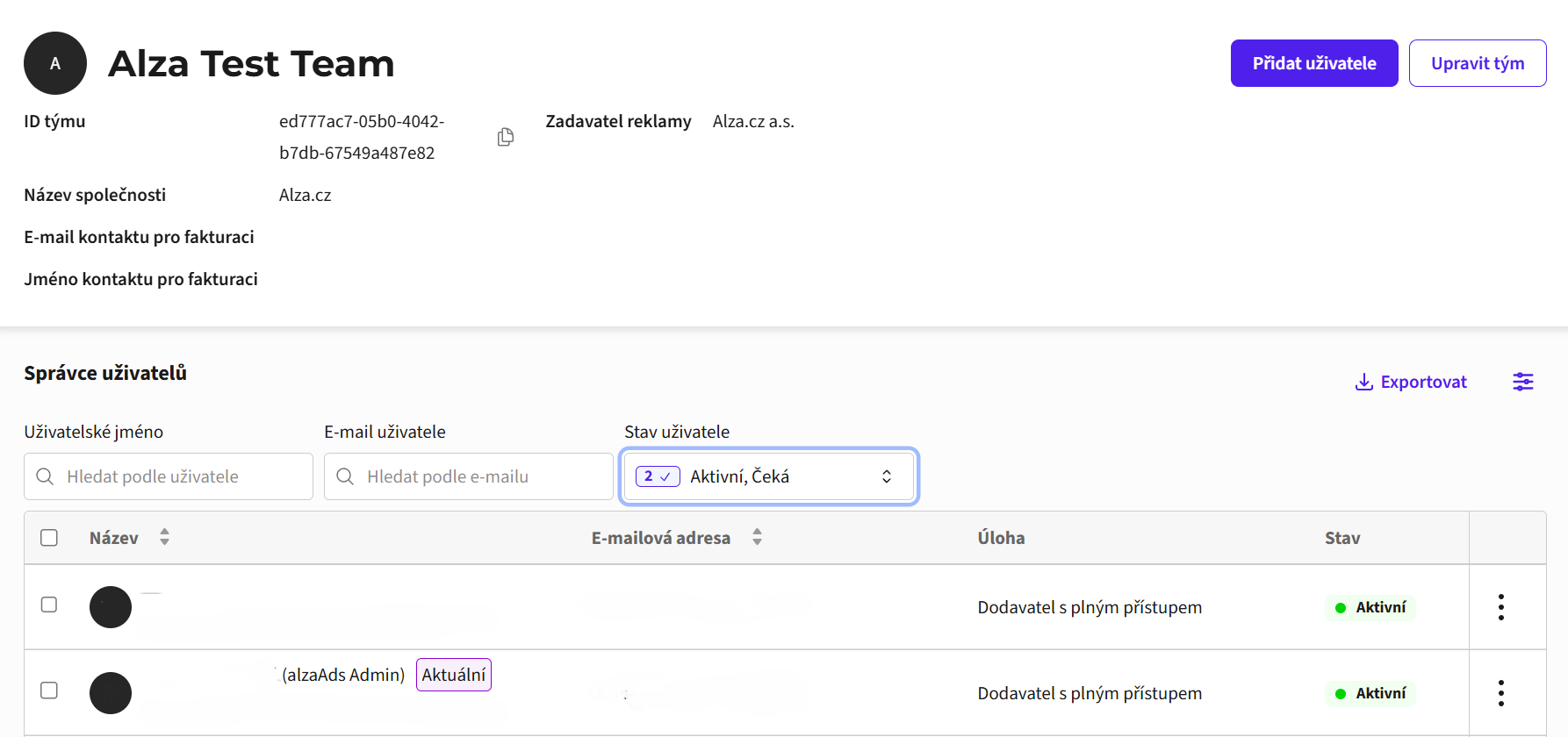Sort the table by Název column
The width and height of the screenshot is (1568, 737).
pyautogui.click(x=164, y=537)
